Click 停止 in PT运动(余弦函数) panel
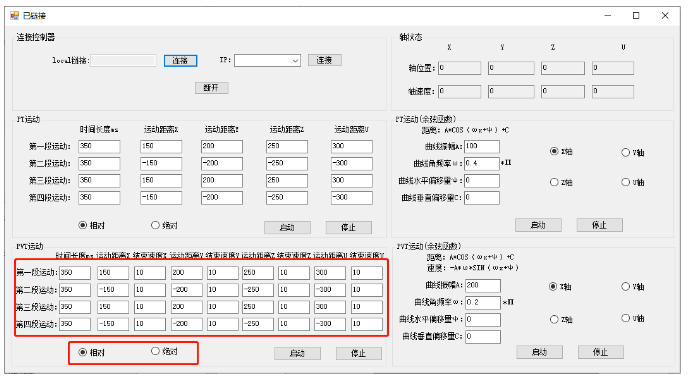This screenshot has height=380, width=688. click(599, 225)
